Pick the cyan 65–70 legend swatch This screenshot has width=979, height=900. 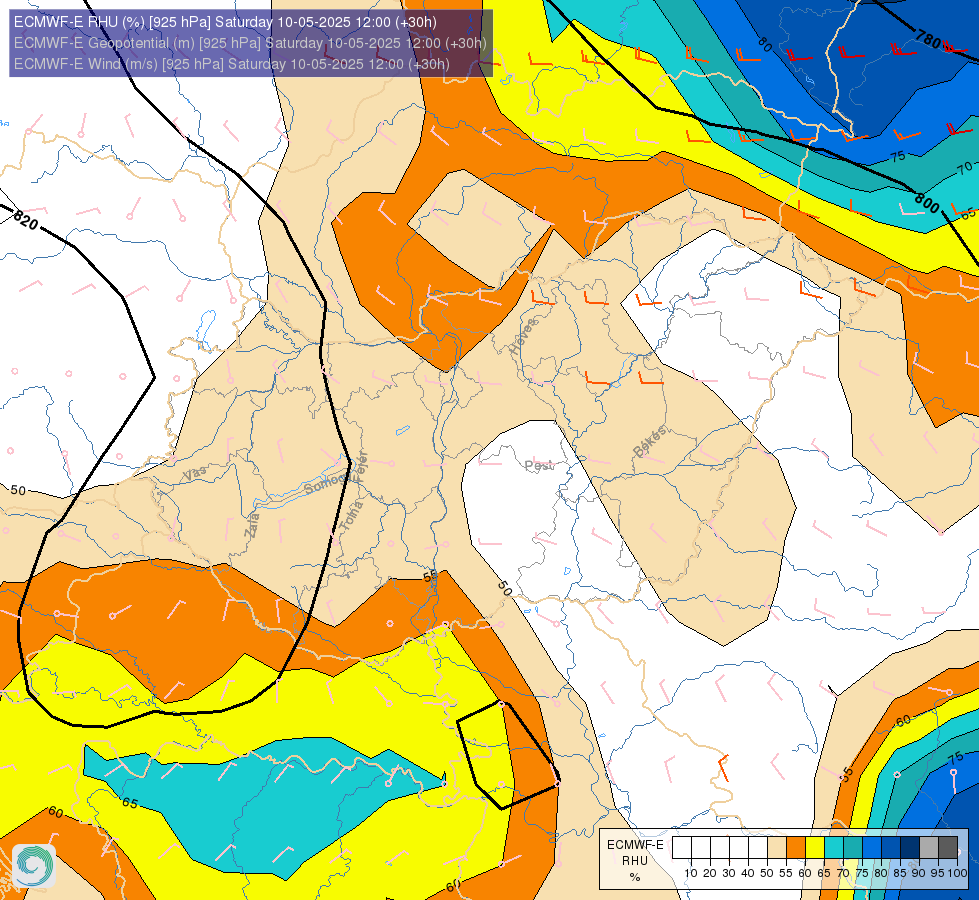[834, 847]
